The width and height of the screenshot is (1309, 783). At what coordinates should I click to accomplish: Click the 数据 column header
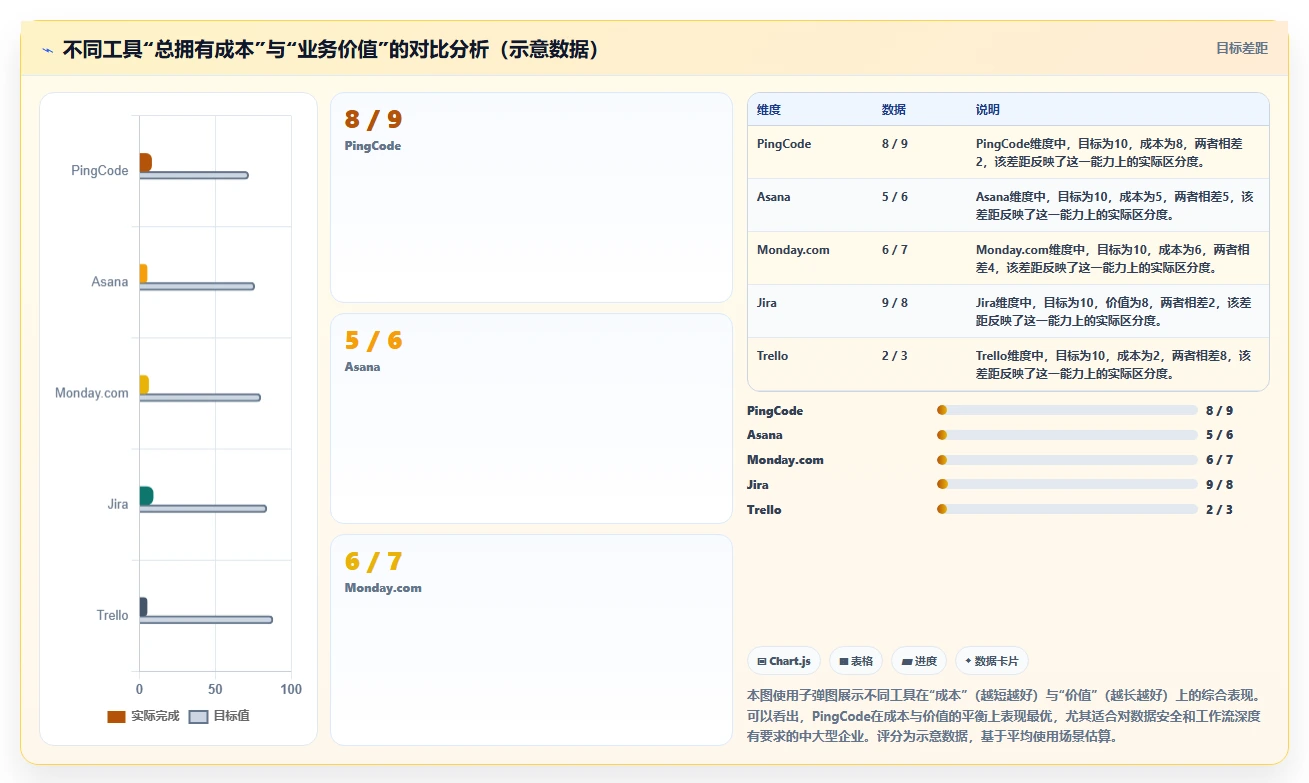pos(894,109)
